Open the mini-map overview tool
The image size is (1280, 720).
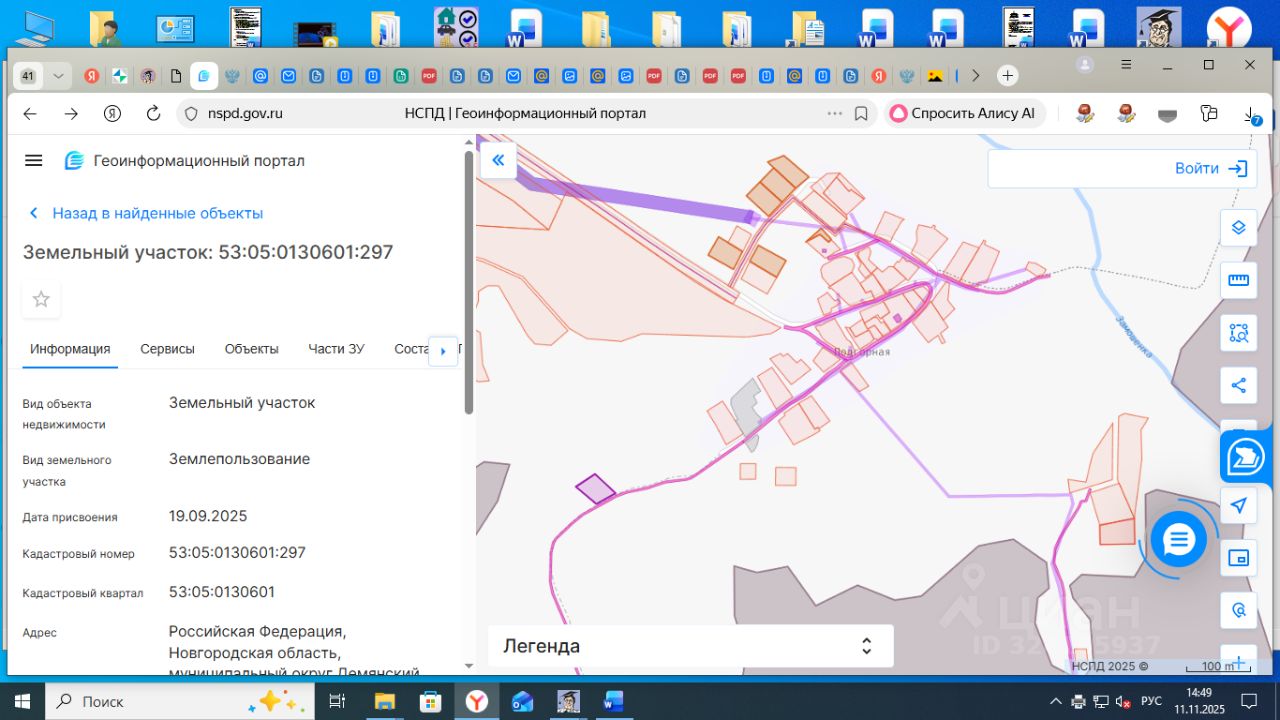click(x=1238, y=557)
